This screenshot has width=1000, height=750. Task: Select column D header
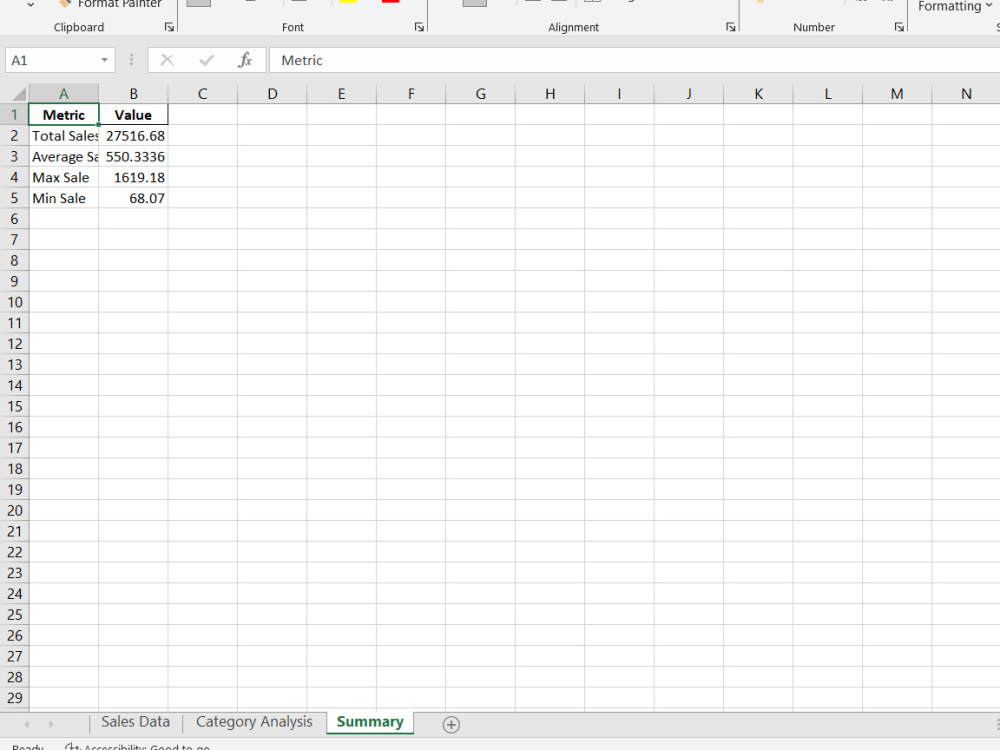pos(272,94)
